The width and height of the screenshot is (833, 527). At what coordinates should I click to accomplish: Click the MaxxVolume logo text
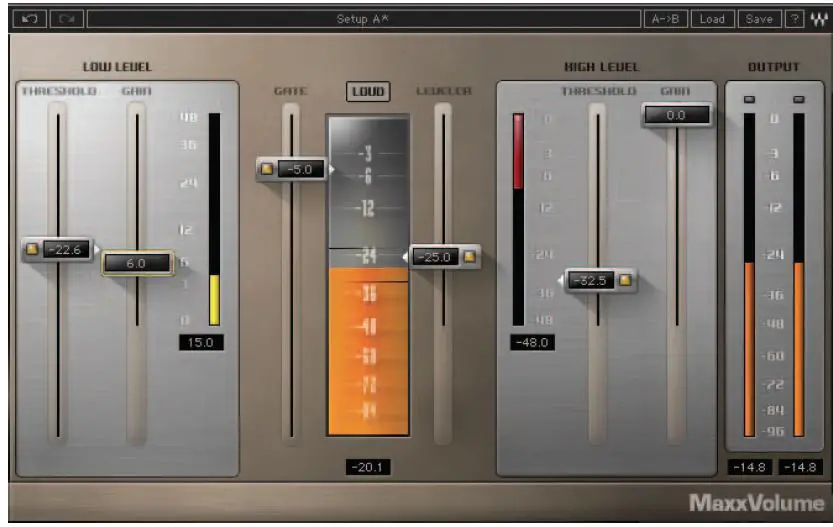[x=756, y=503]
